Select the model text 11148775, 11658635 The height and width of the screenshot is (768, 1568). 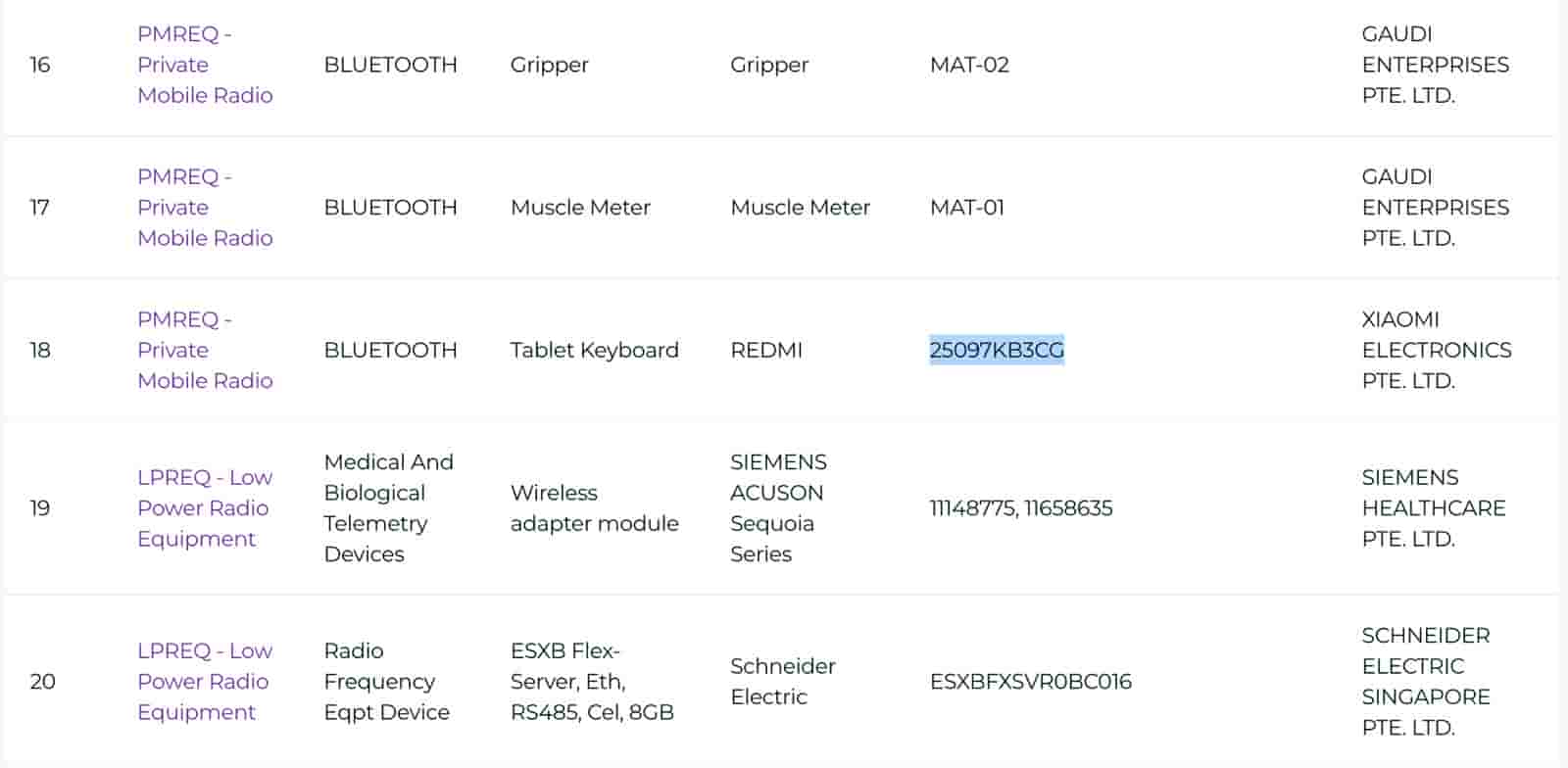click(1020, 507)
